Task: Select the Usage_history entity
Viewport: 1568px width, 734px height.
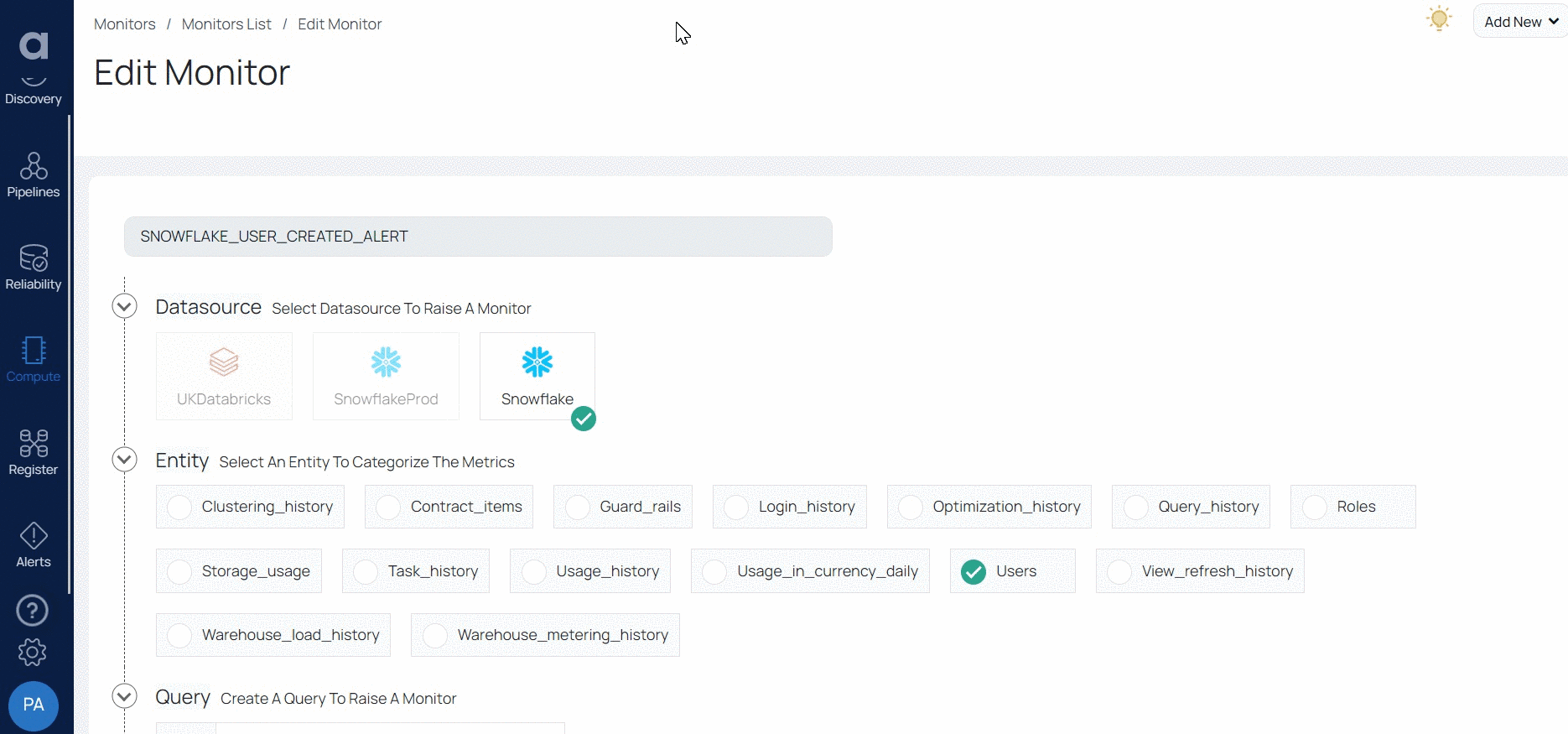Action: click(590, 571)
